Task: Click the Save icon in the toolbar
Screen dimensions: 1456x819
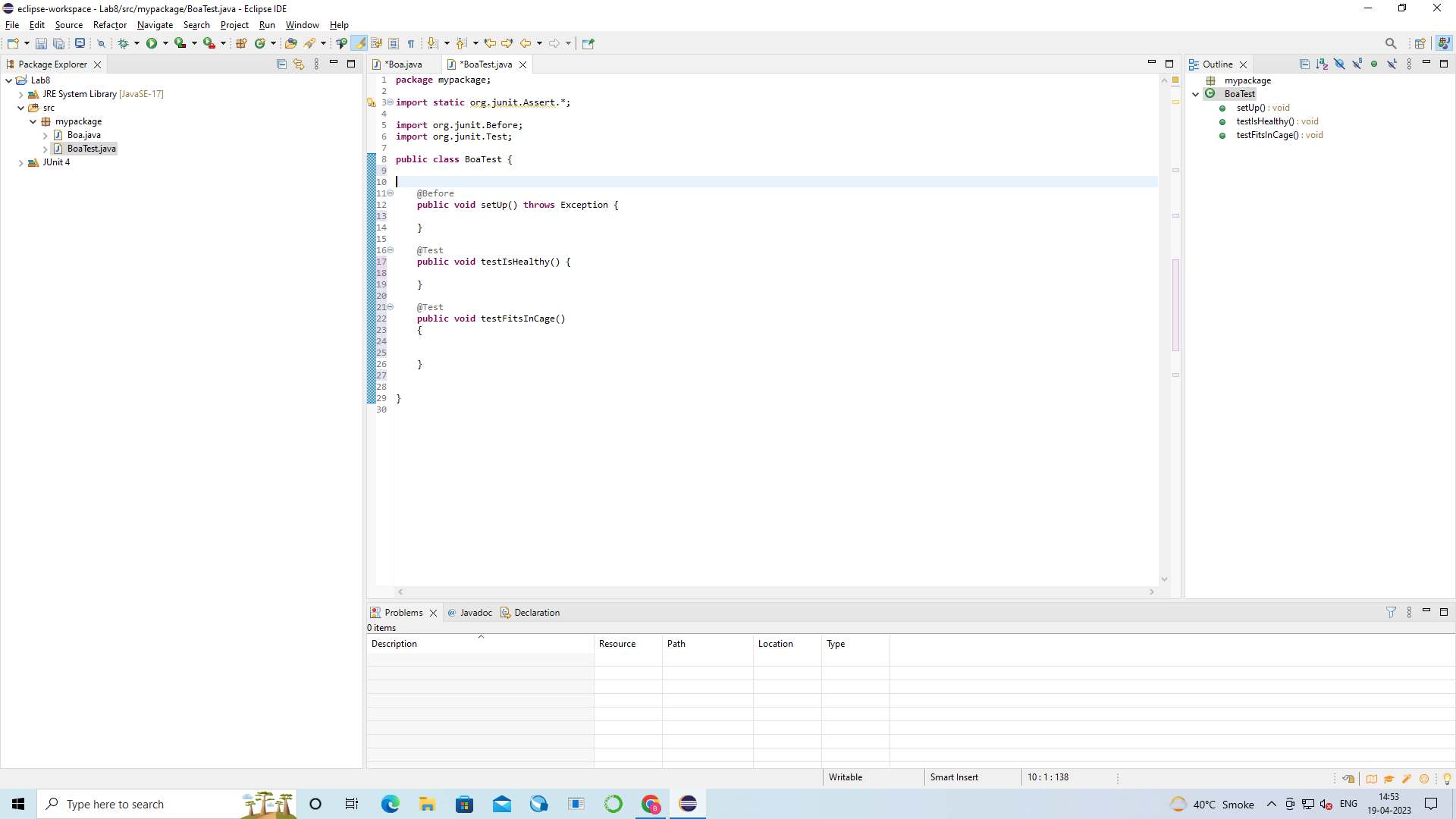Action: 41,44
